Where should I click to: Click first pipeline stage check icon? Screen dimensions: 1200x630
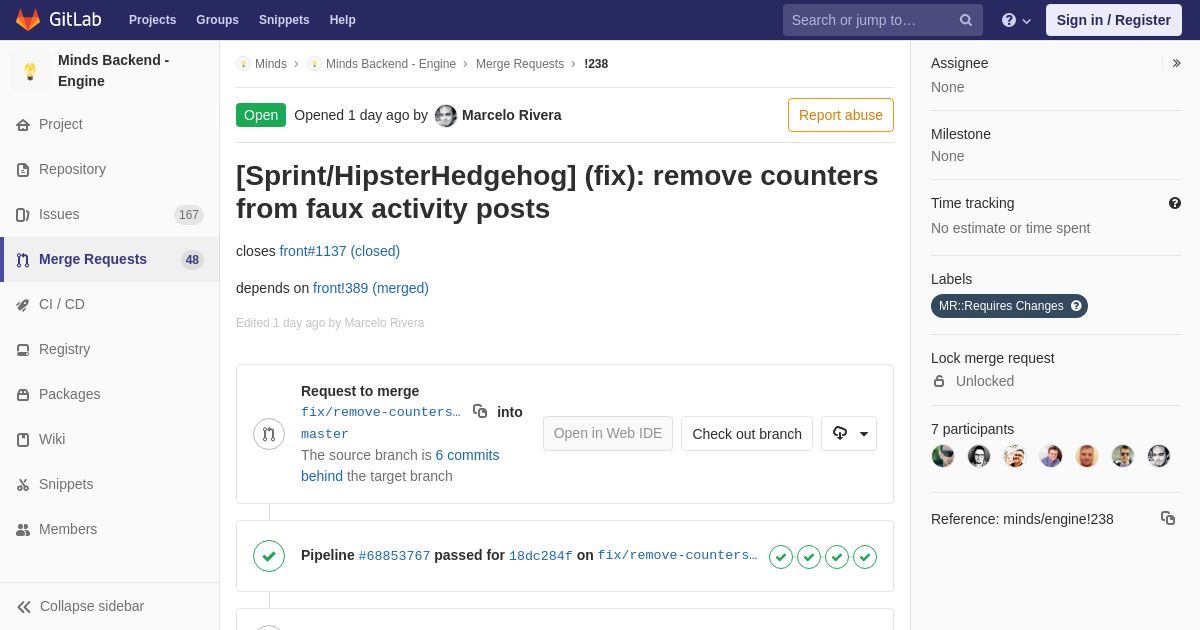[781, 557]
